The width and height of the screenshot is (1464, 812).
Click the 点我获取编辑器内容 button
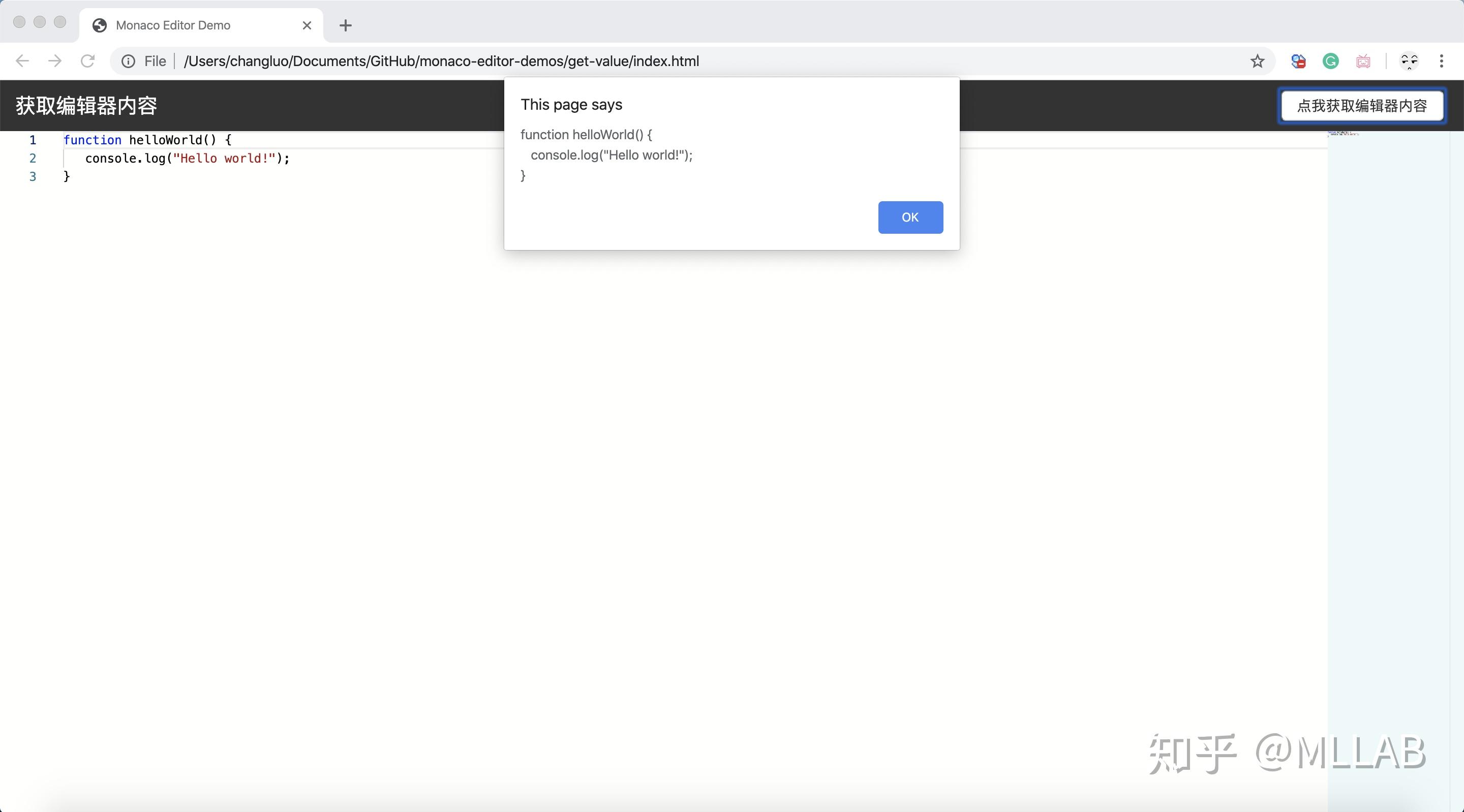[x=1362, y=106]
